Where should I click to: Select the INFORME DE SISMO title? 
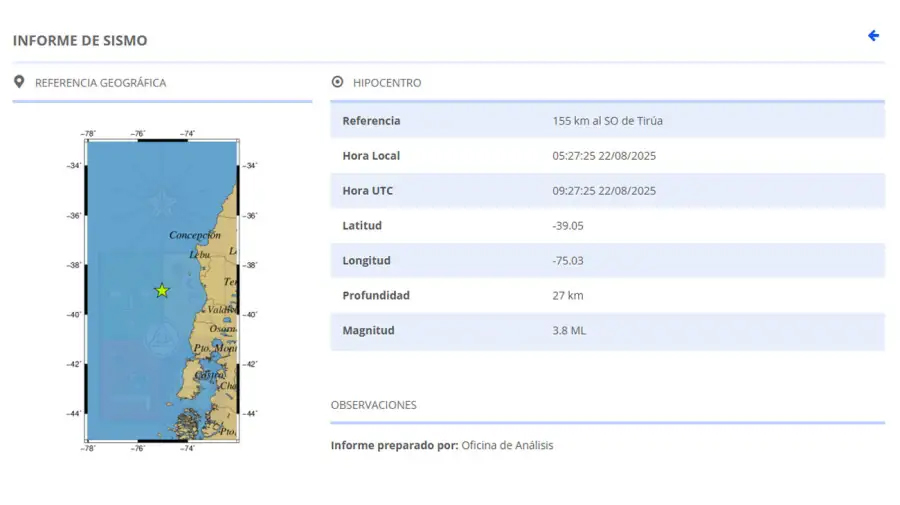80,41
